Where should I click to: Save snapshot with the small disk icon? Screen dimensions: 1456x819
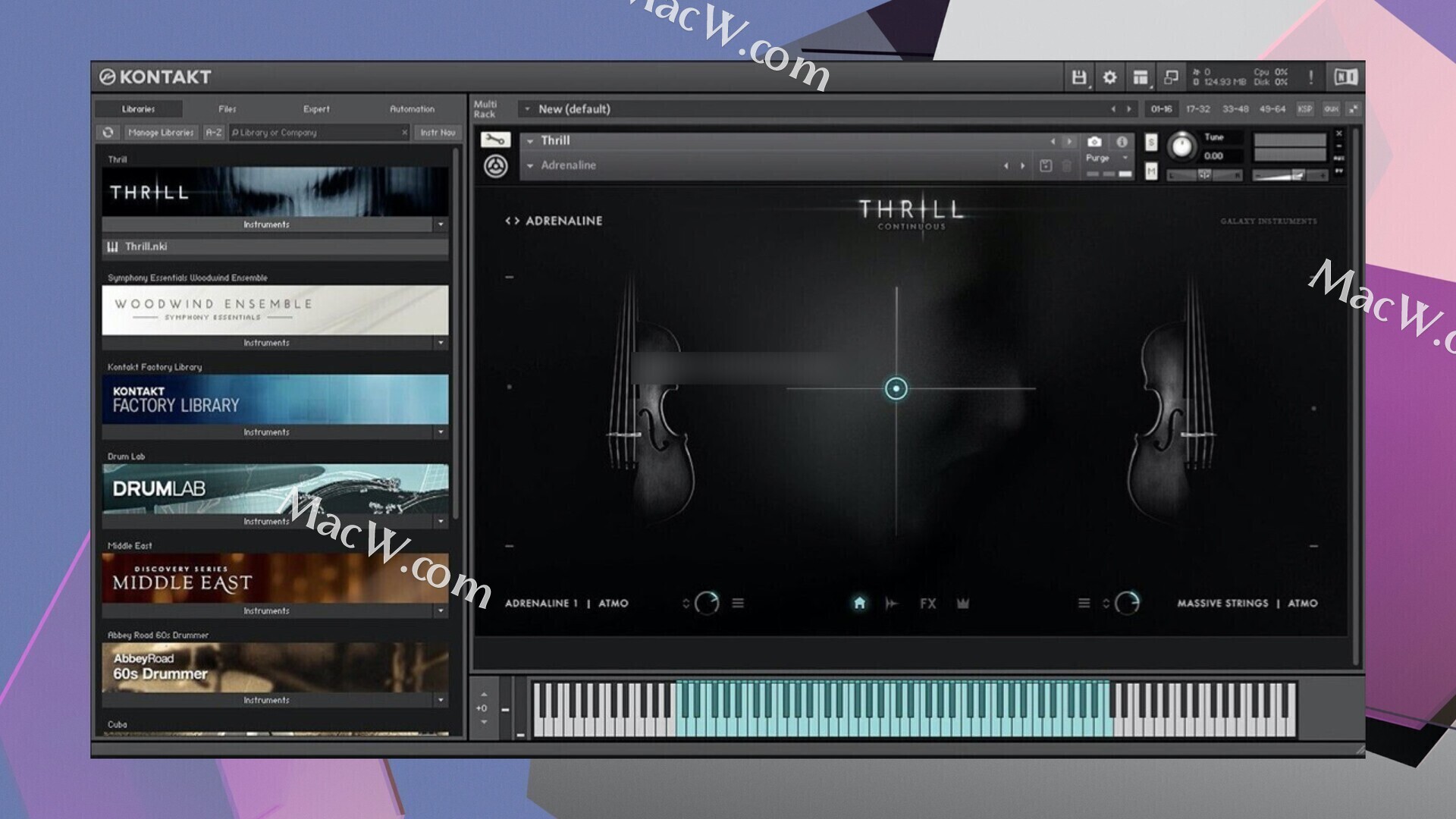(x=1046, y=166)
